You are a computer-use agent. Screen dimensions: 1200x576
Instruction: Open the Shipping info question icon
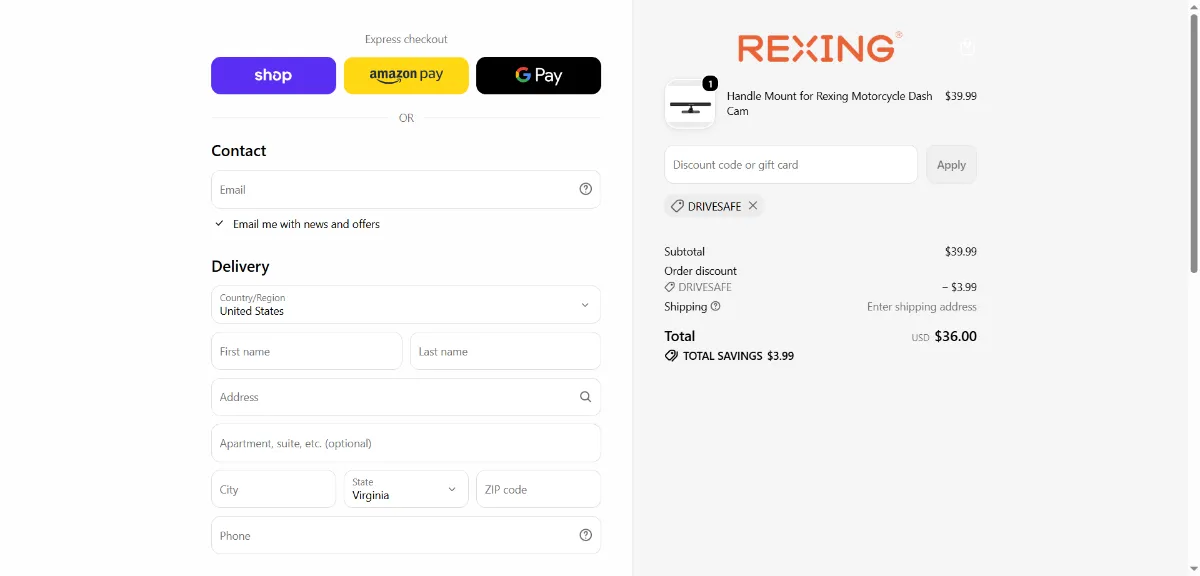(x=716, y=307)
